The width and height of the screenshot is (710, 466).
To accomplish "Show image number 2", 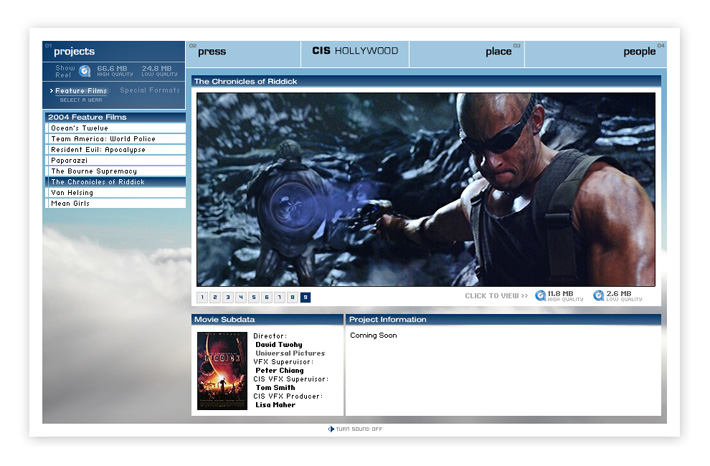I will coord(215,297).
